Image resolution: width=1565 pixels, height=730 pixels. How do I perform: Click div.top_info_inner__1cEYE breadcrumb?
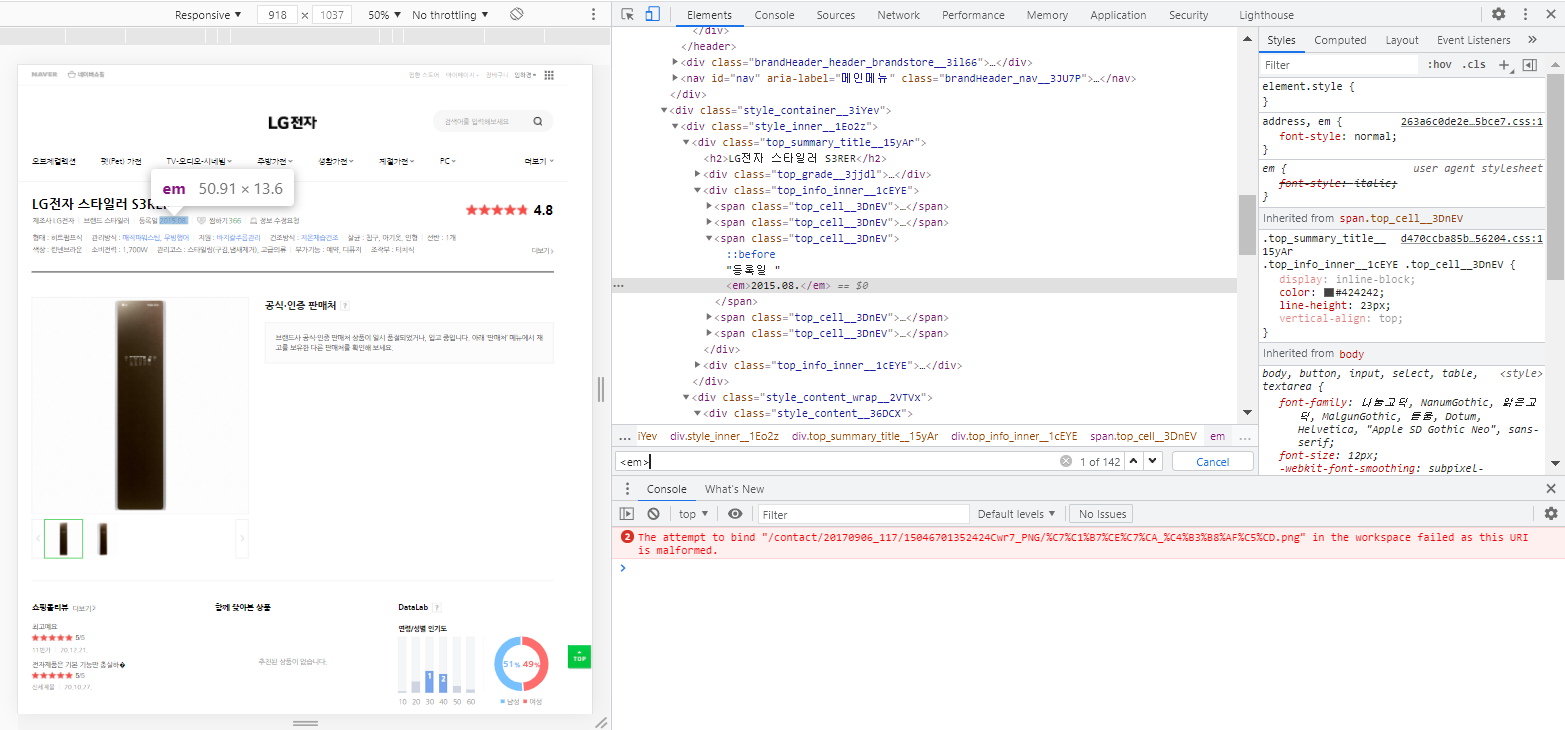pyautogui.click(x=1014, y=436)
